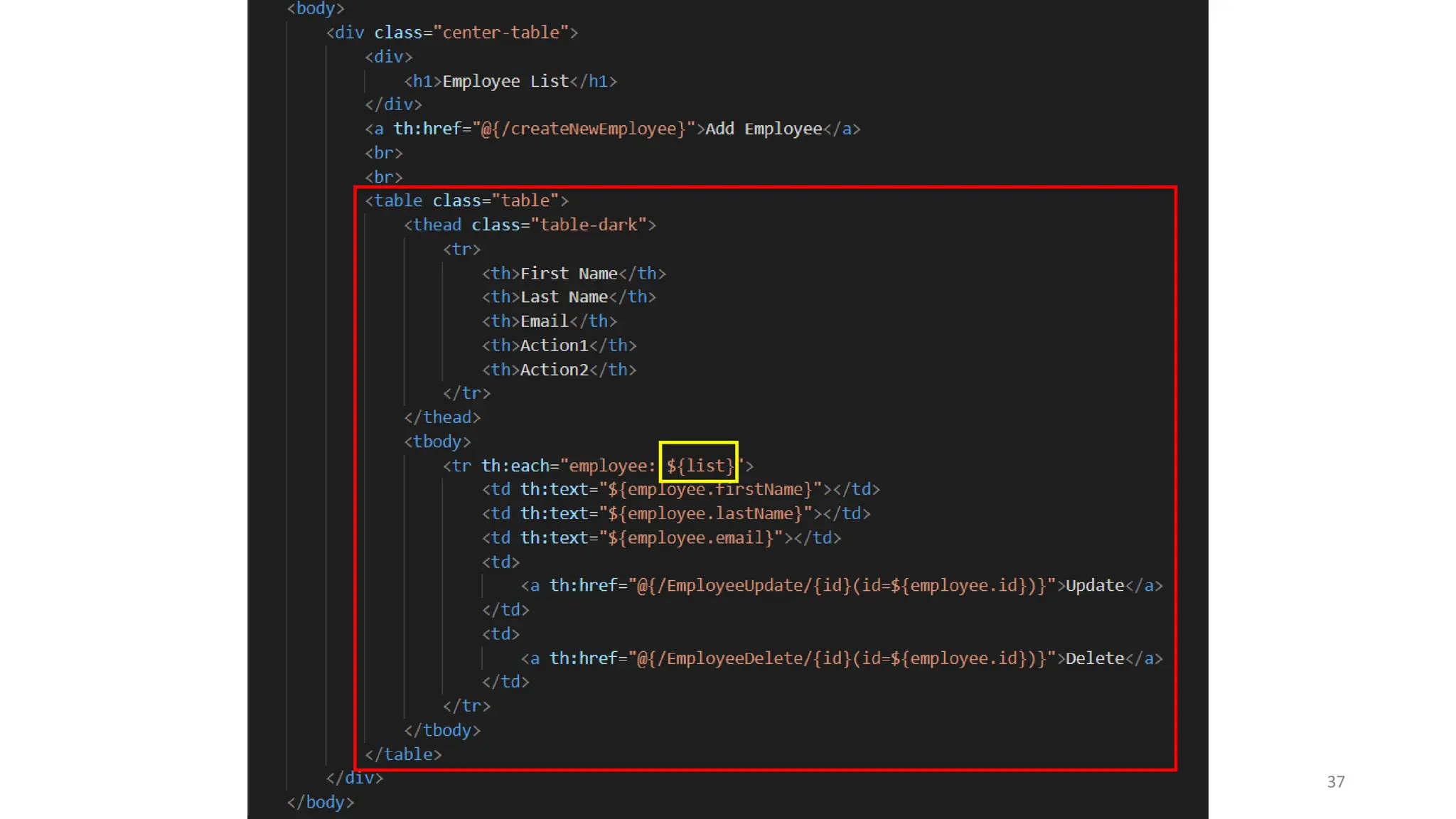The width and height of the screenshot is (1456, 819).
Task: Click the Add Employee link text
Action: (763, 129)
